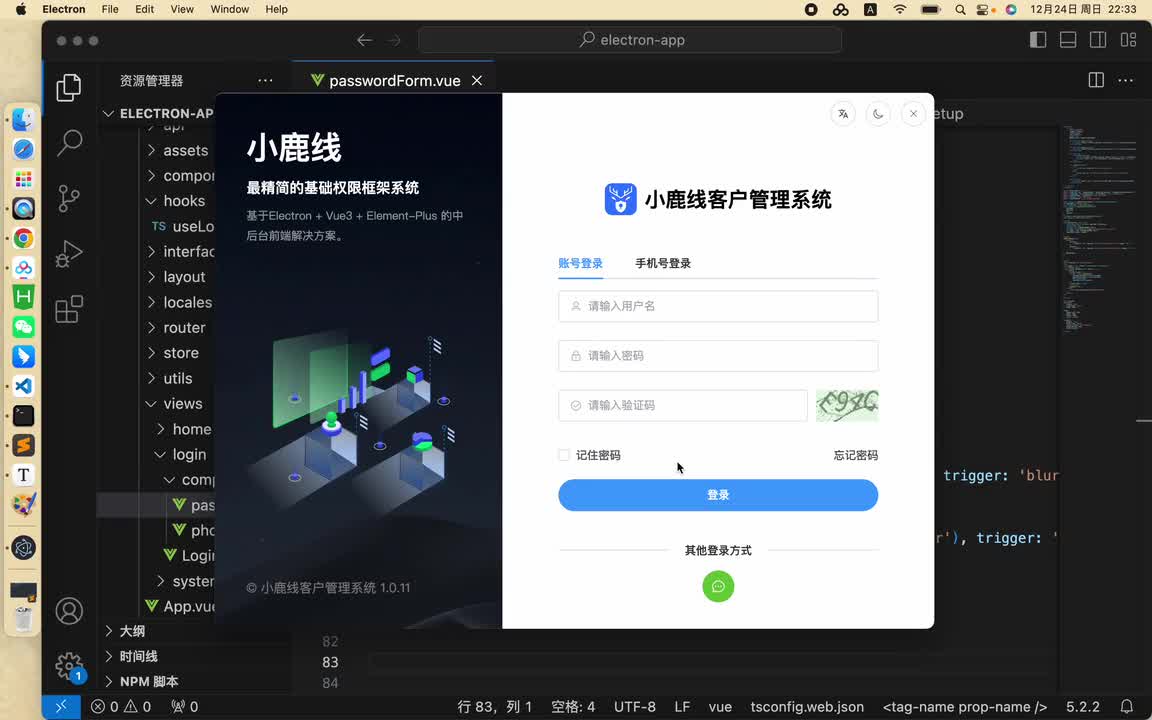The height and width of the screenshot is (720, 1152).
Task: Click the username input field
Action: (x=718, y=306)
